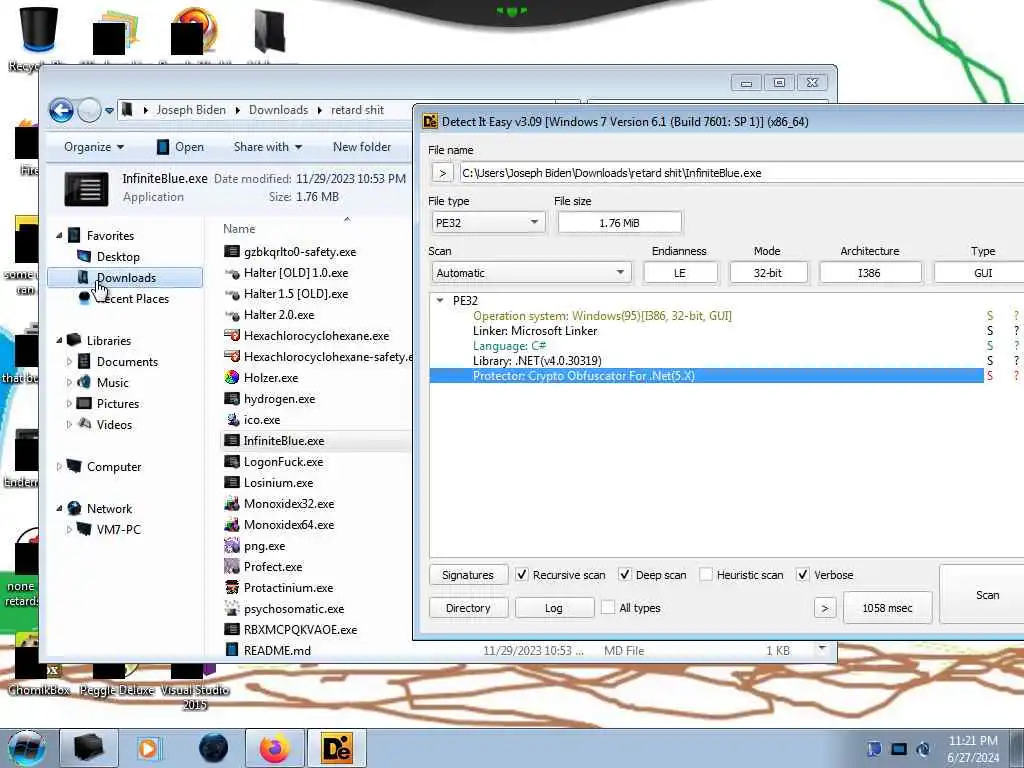Enable the All types checkbox
Image resolution: width=1024 pixels, height=768 pixels.
[x=607, y=608]
